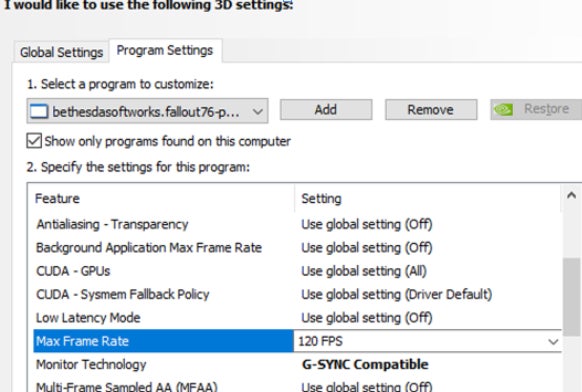Viewport: 582px width, 392px height.
Task: Select the Program Settings tab
Action: point(165,50)
